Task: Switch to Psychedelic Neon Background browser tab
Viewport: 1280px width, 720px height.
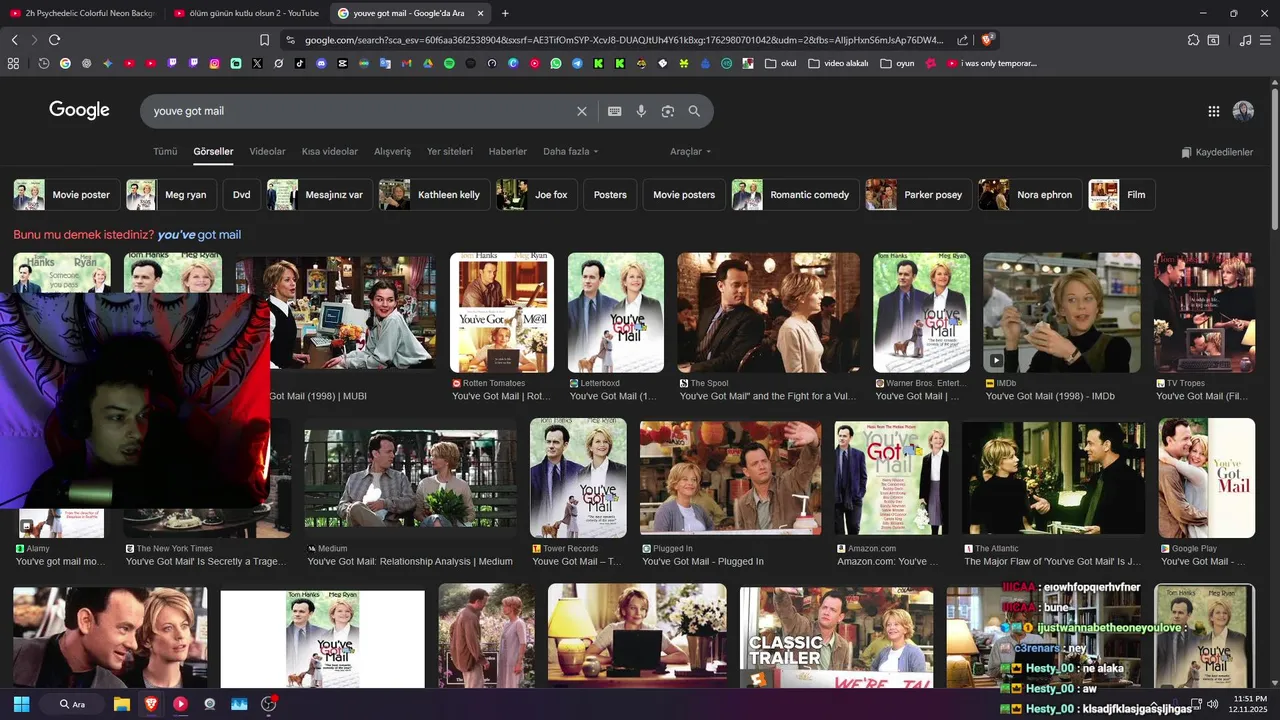Action: click(x=82, y=13)
